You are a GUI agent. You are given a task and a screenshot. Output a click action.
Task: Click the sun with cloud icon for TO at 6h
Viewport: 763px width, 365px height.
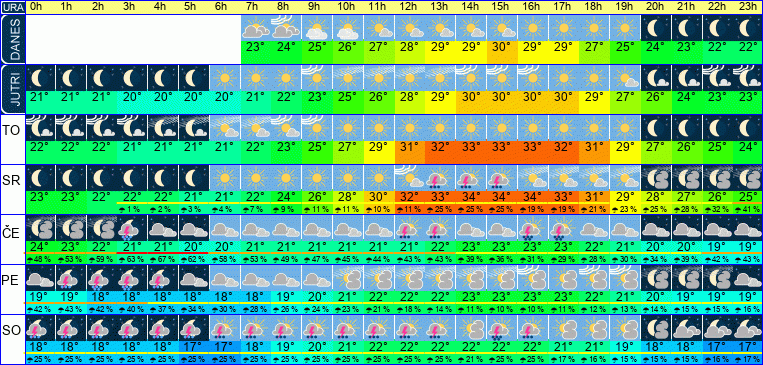[x=225, y=128]
